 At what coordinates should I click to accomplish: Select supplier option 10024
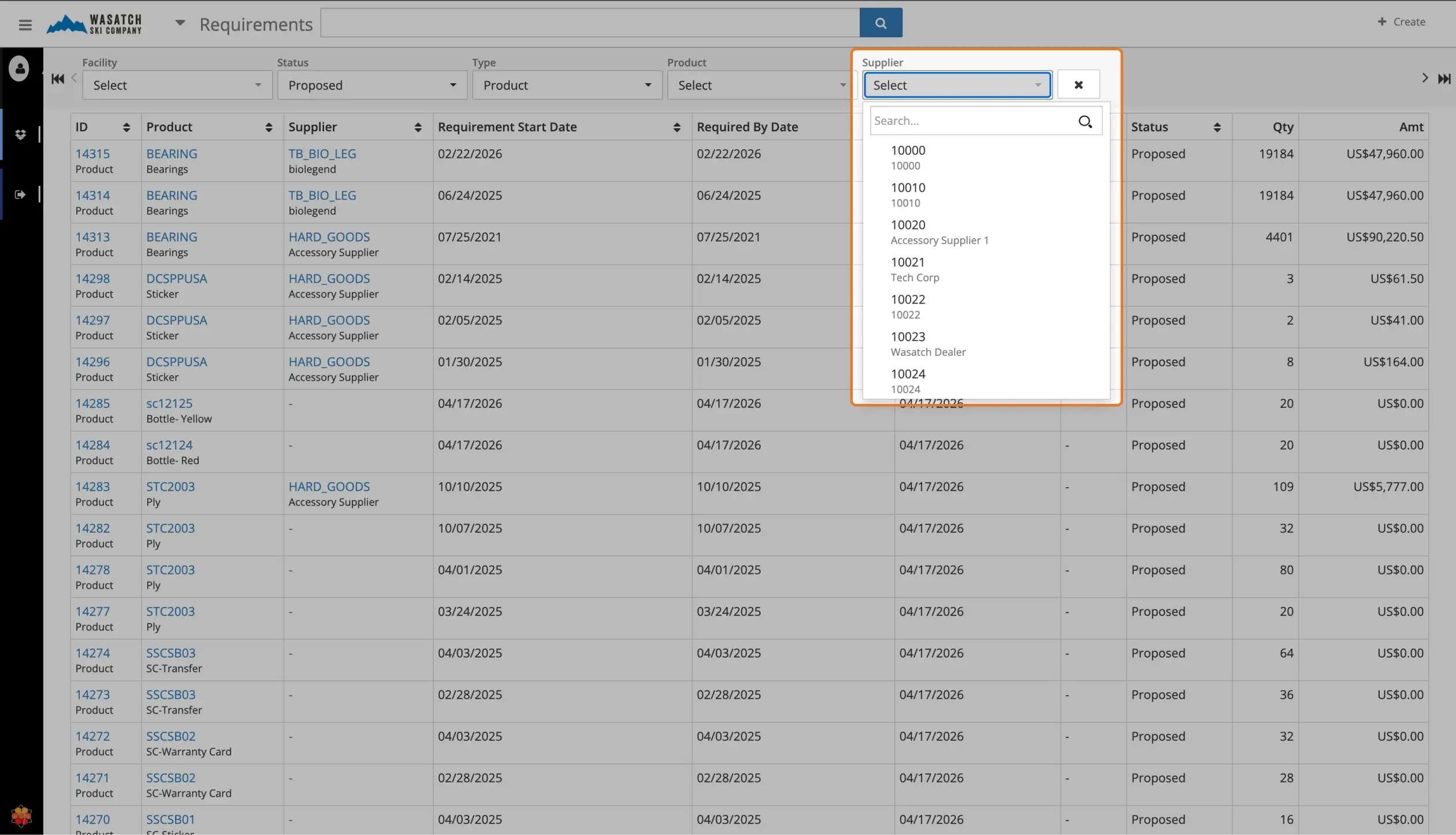point(986,381)
